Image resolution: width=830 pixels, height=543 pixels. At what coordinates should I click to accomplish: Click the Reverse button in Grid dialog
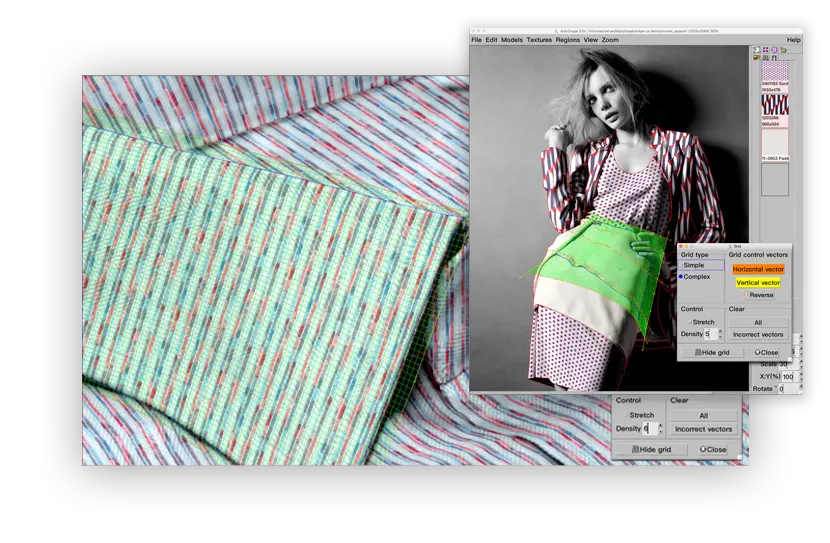click(x=759, y=295)
